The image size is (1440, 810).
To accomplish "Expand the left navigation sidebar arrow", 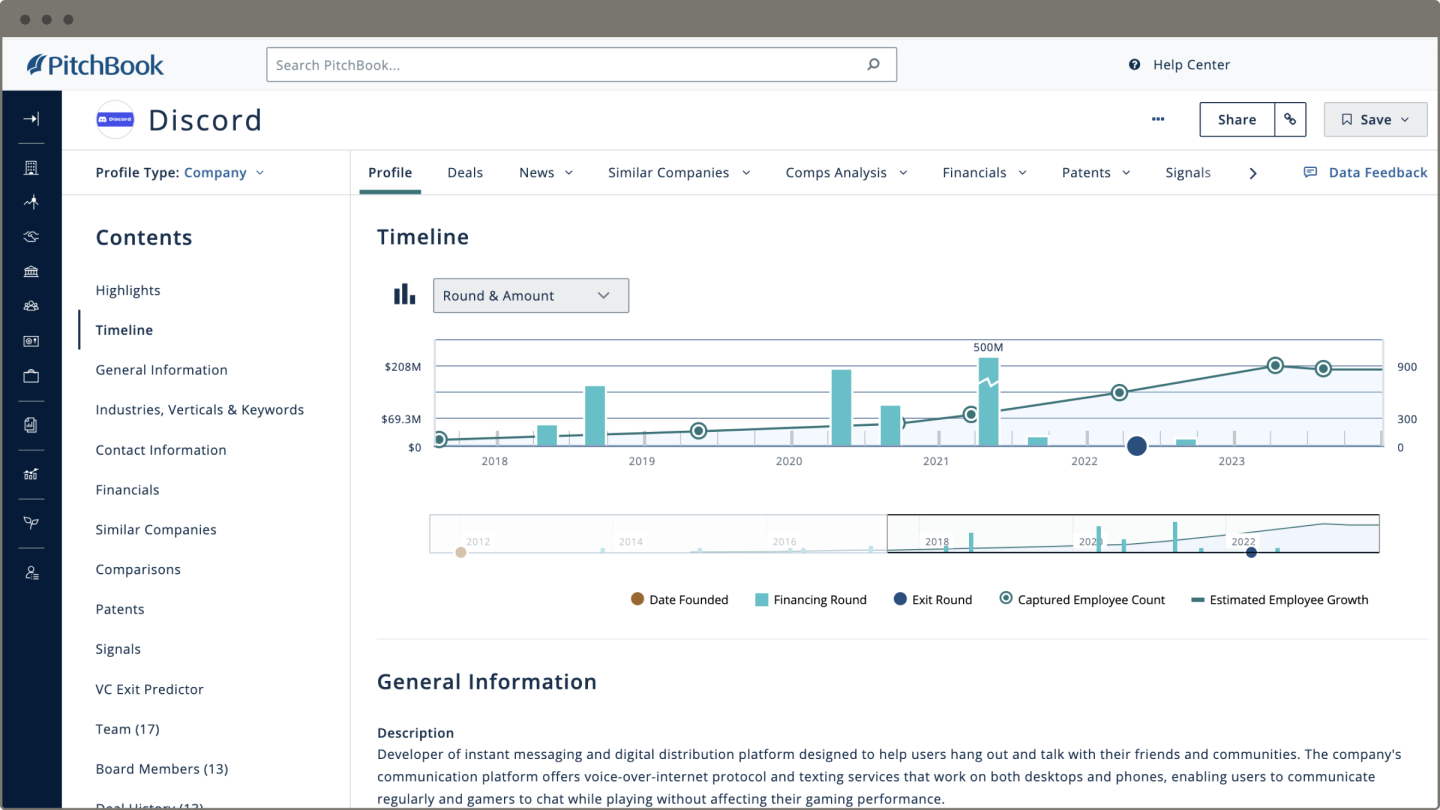I will point(31,119).
